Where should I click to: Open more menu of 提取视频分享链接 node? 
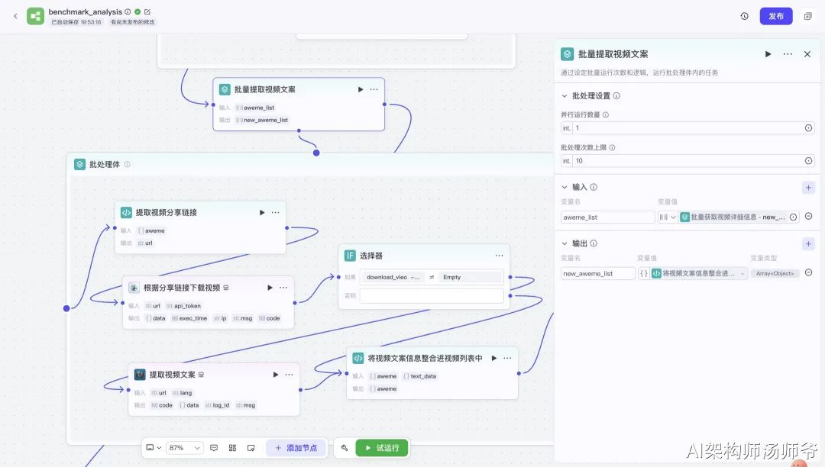[x=275, y=213]
